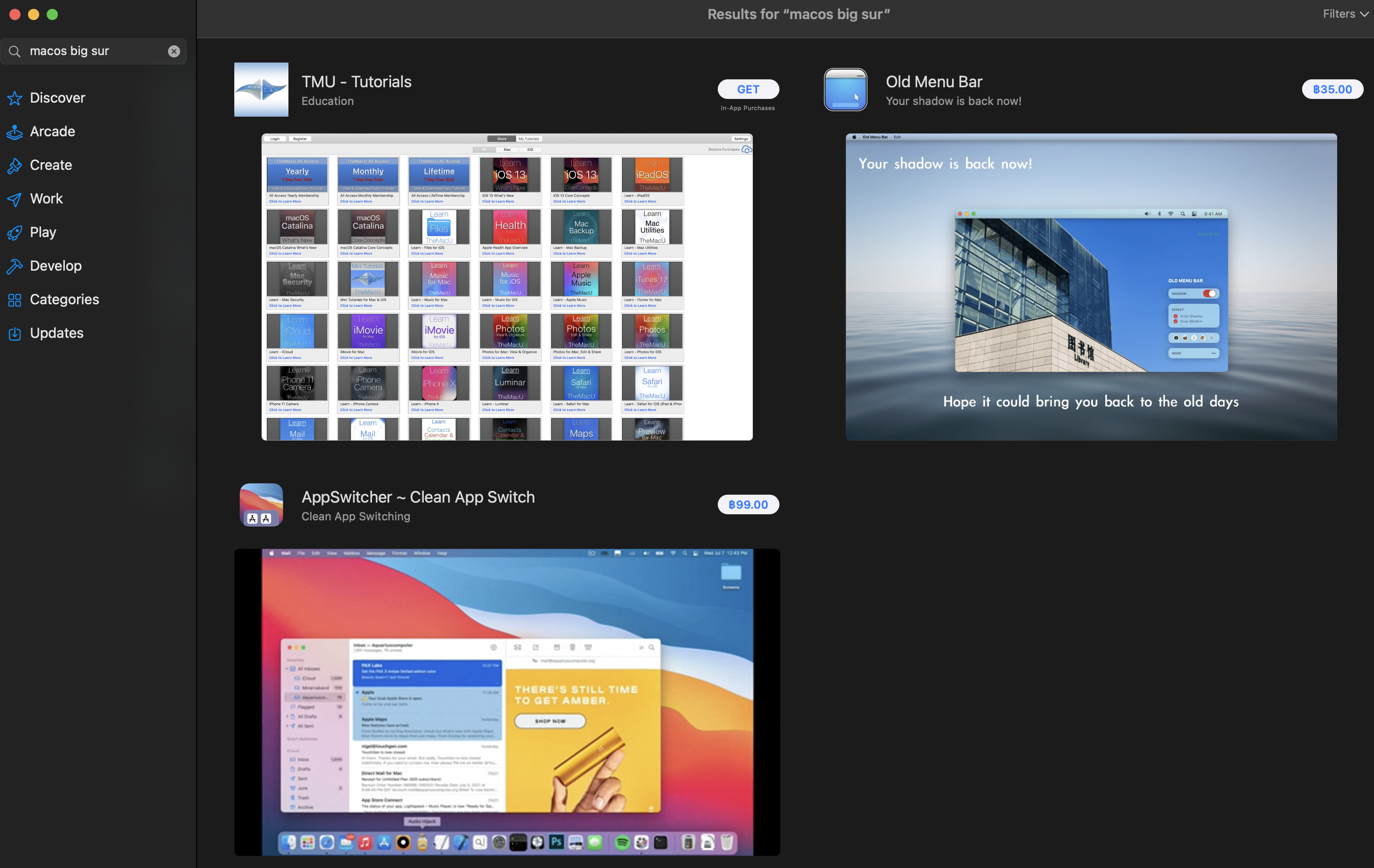Viewport: 1374px width, 868px height.
Task: Open the TMU Tutorials screenshot preview
Action: coord(507,287)
